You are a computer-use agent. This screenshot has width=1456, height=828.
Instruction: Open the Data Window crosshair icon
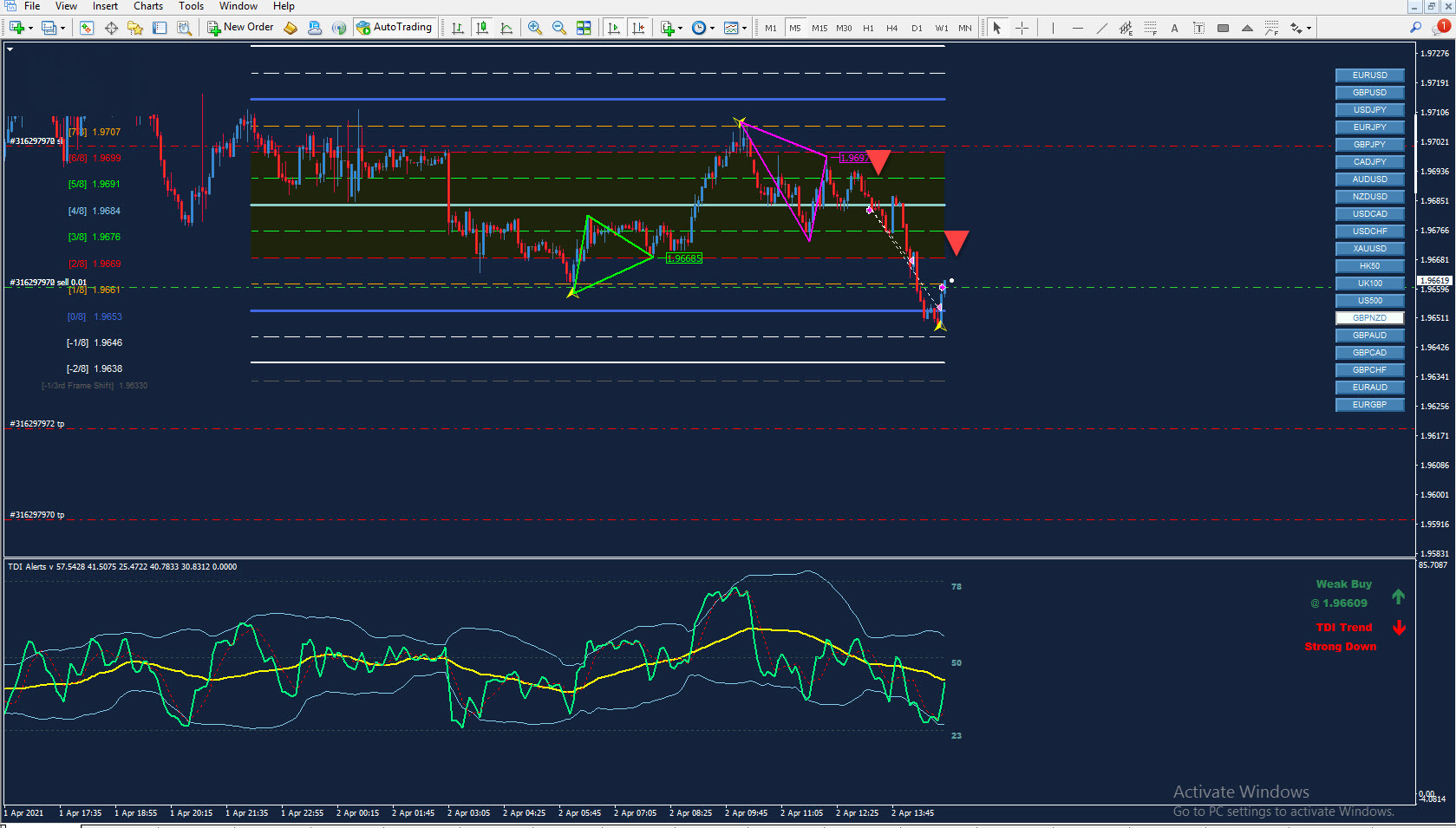click(111, 28)
